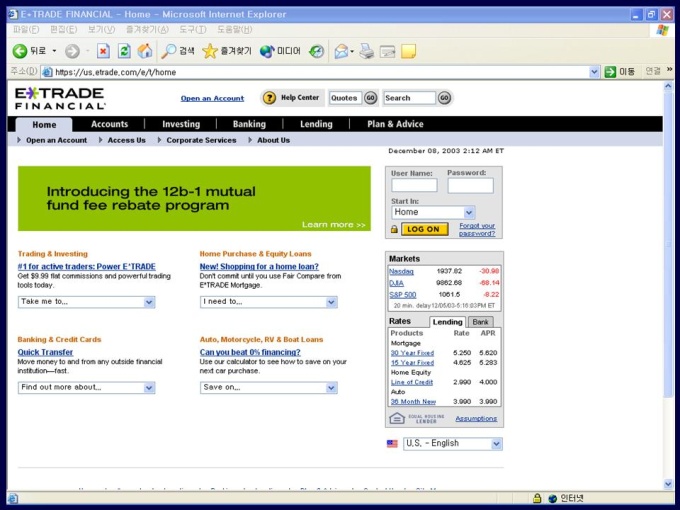Open the 'Save on...' dropdown

point(331,387)
